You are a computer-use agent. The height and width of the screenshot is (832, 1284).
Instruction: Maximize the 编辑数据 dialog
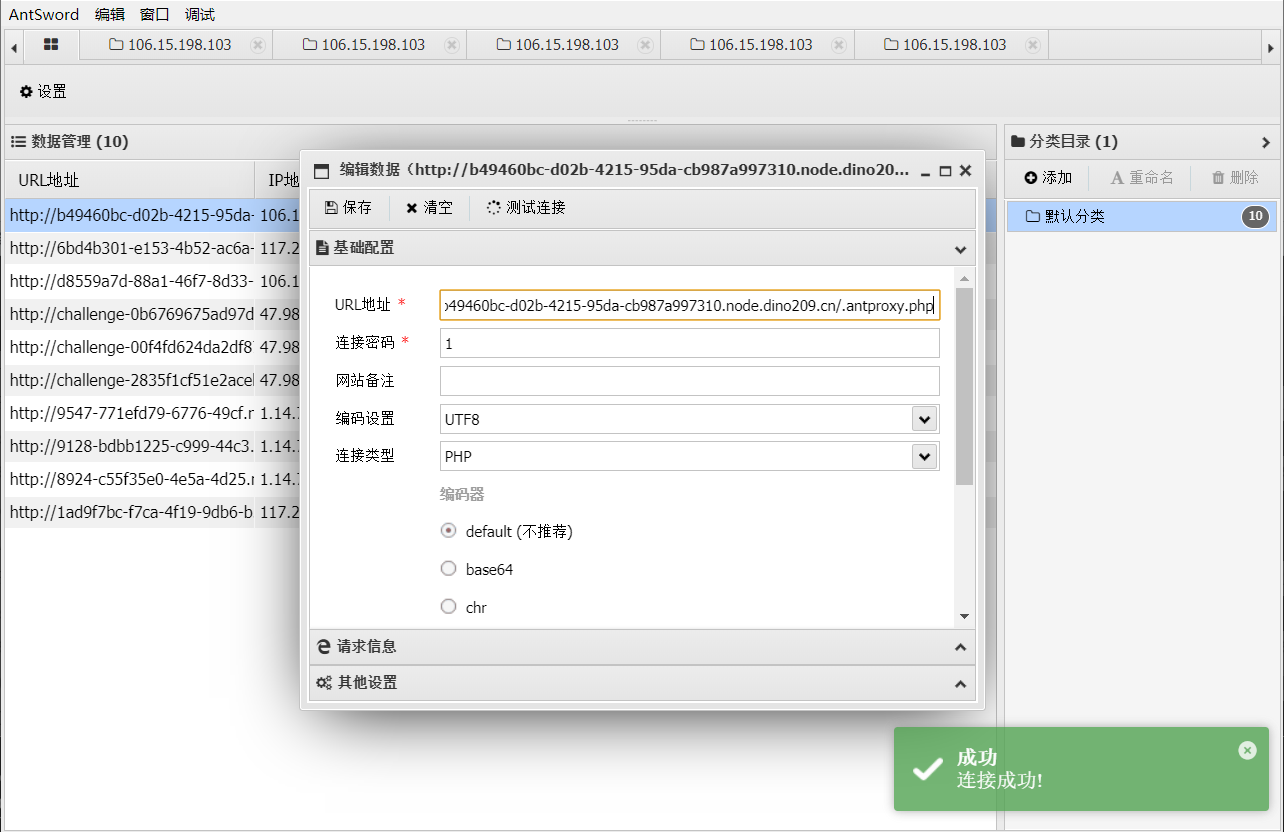click(x=945, y=171)
